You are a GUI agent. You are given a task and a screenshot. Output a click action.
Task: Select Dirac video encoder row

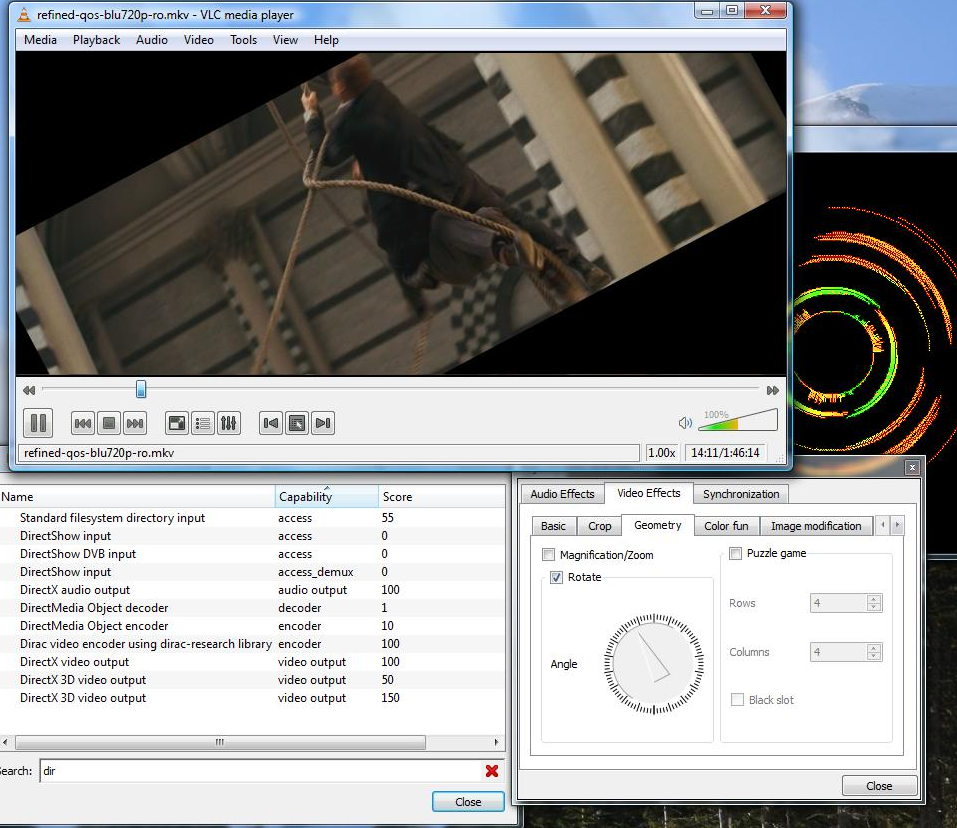(252, 644)
